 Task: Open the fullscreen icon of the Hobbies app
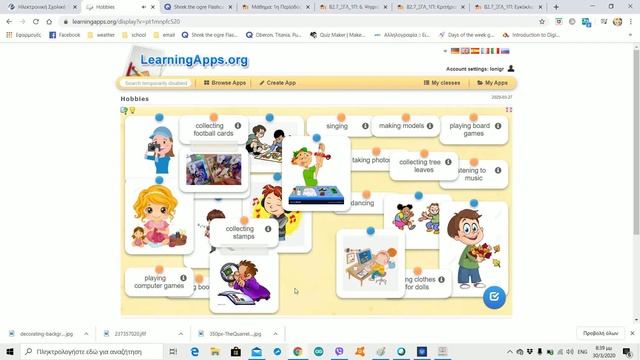509,110
